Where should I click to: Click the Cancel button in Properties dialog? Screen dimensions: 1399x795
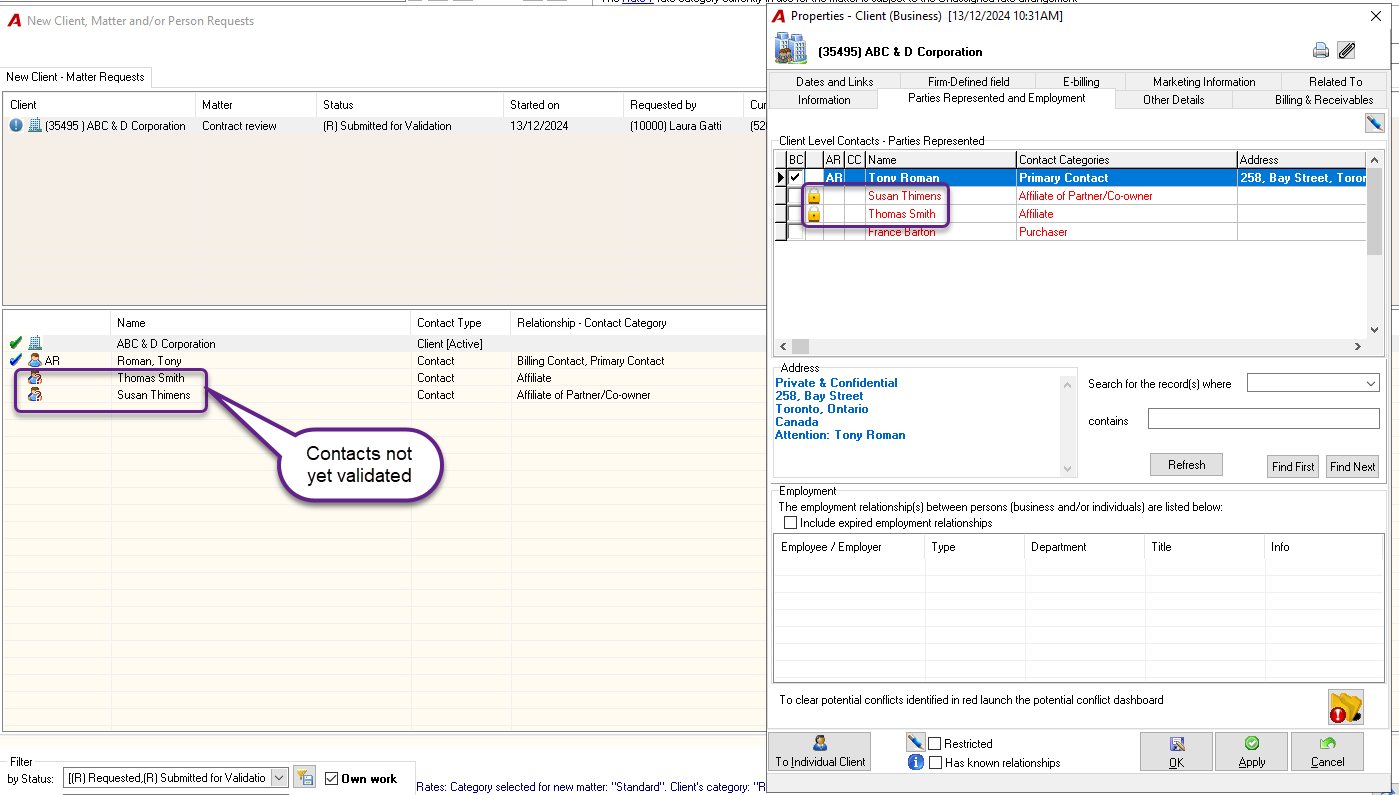click(x=1327, y=751)
